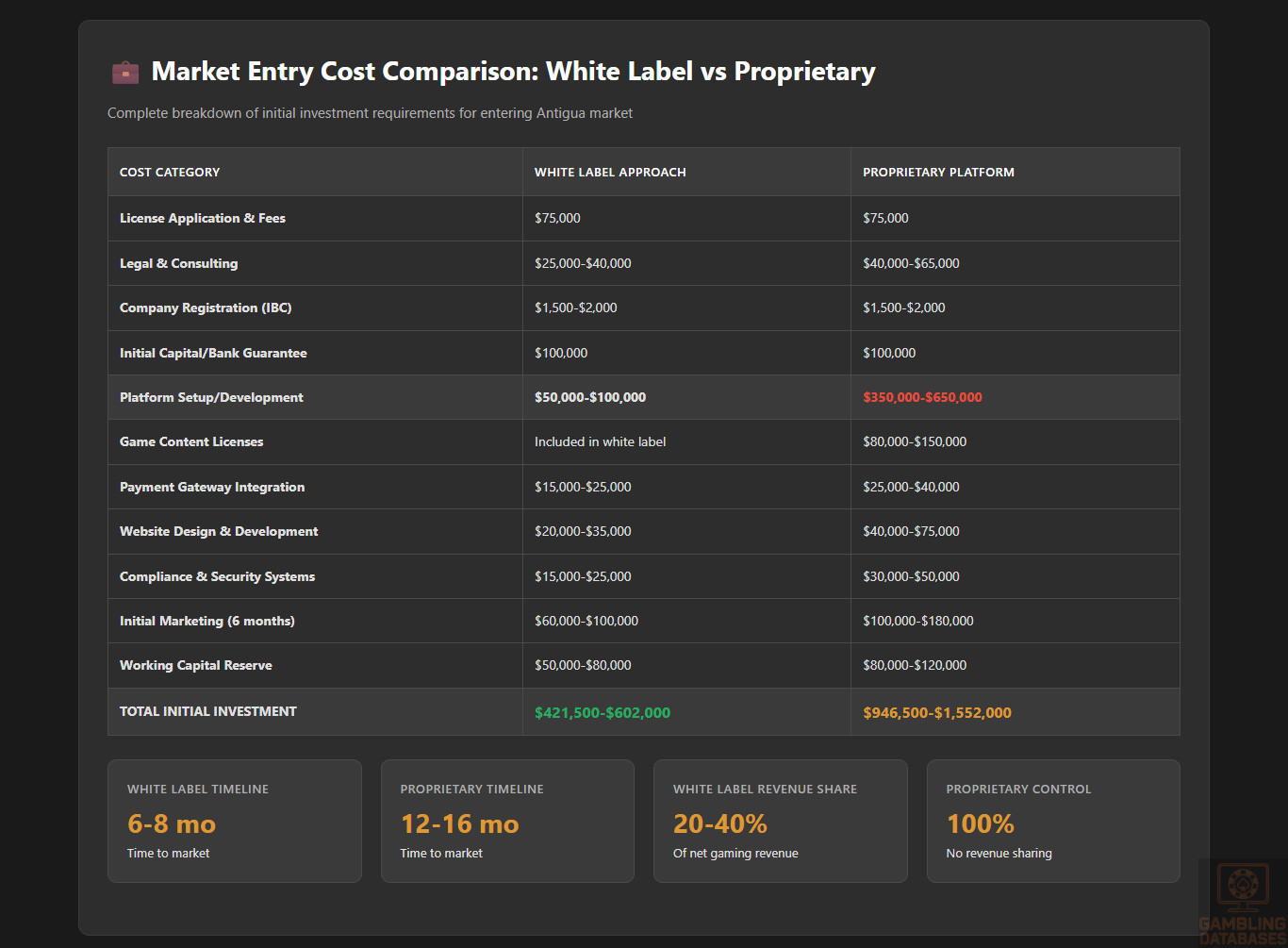Select the 'Included in white label' cell
Viewport: 1288px width, 948px height.
(x=600, y=441)
